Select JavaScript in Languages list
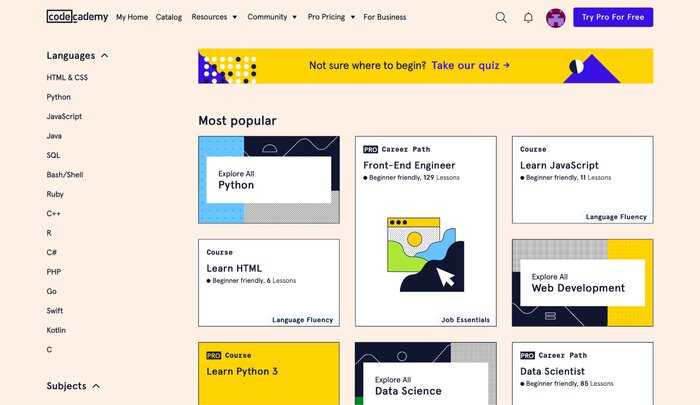The width and height of the screenshot is (700, 405). [x=64, y=116]
